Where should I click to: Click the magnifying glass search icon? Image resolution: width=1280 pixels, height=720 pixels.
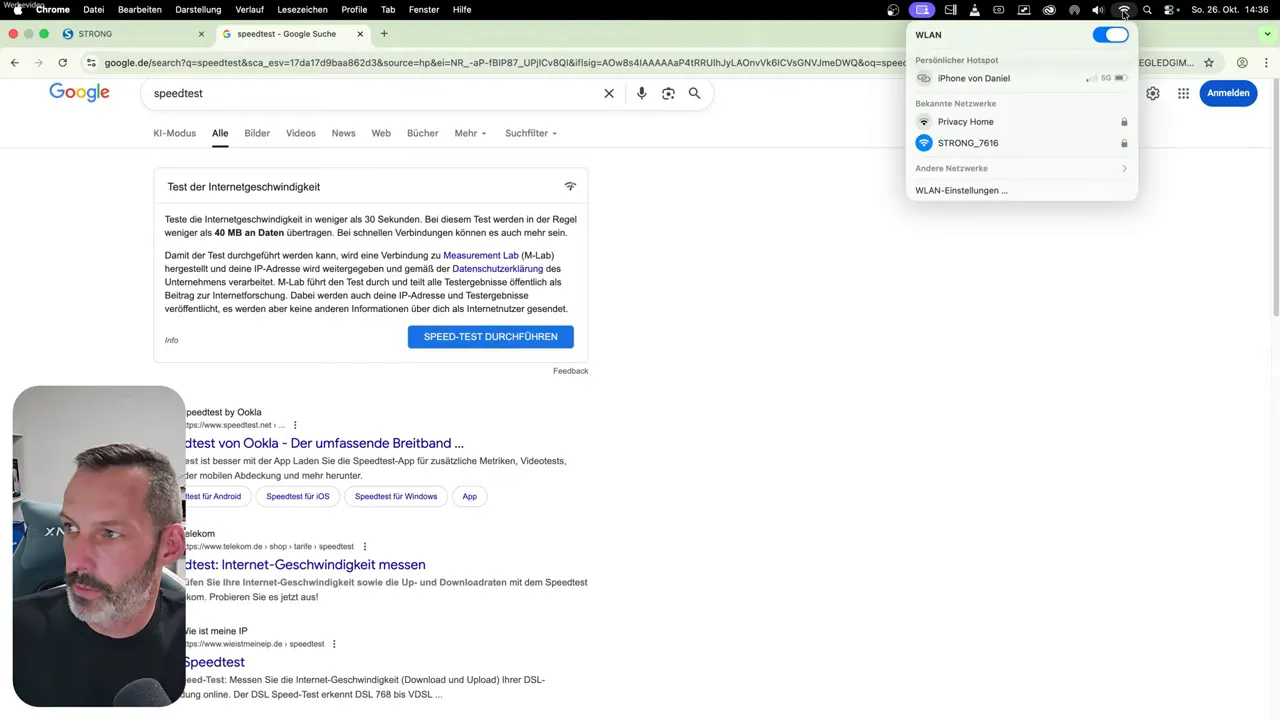[x=694, y=93]
